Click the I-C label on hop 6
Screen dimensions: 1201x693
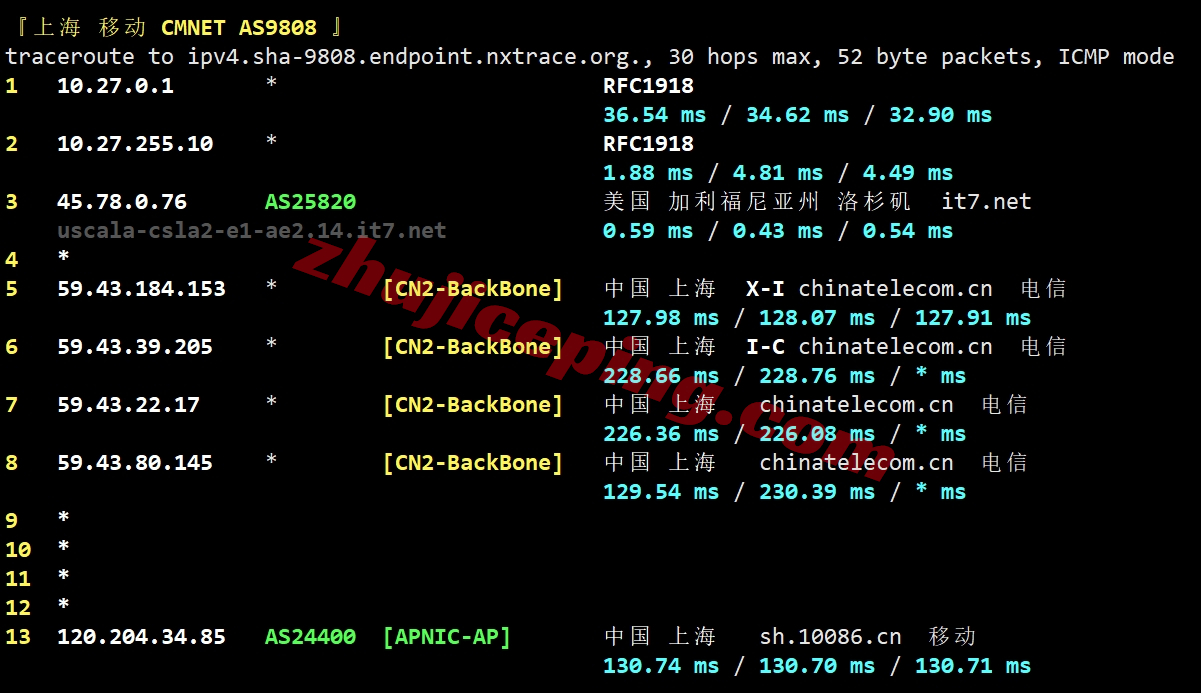tap(765, 347)
